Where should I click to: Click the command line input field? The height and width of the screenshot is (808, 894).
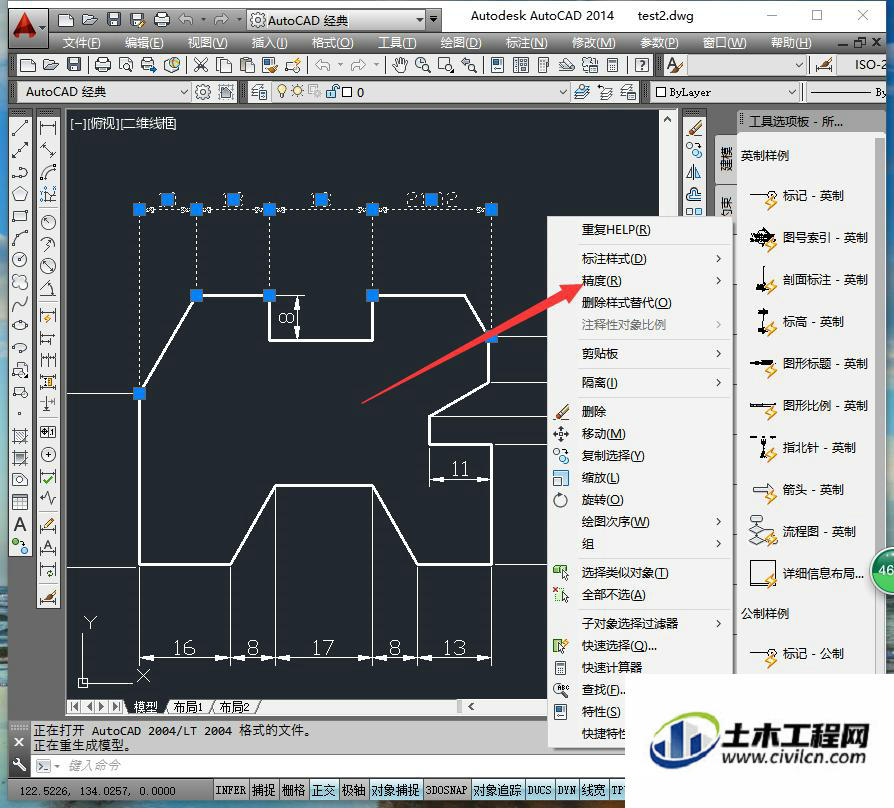tap(342, 765)
